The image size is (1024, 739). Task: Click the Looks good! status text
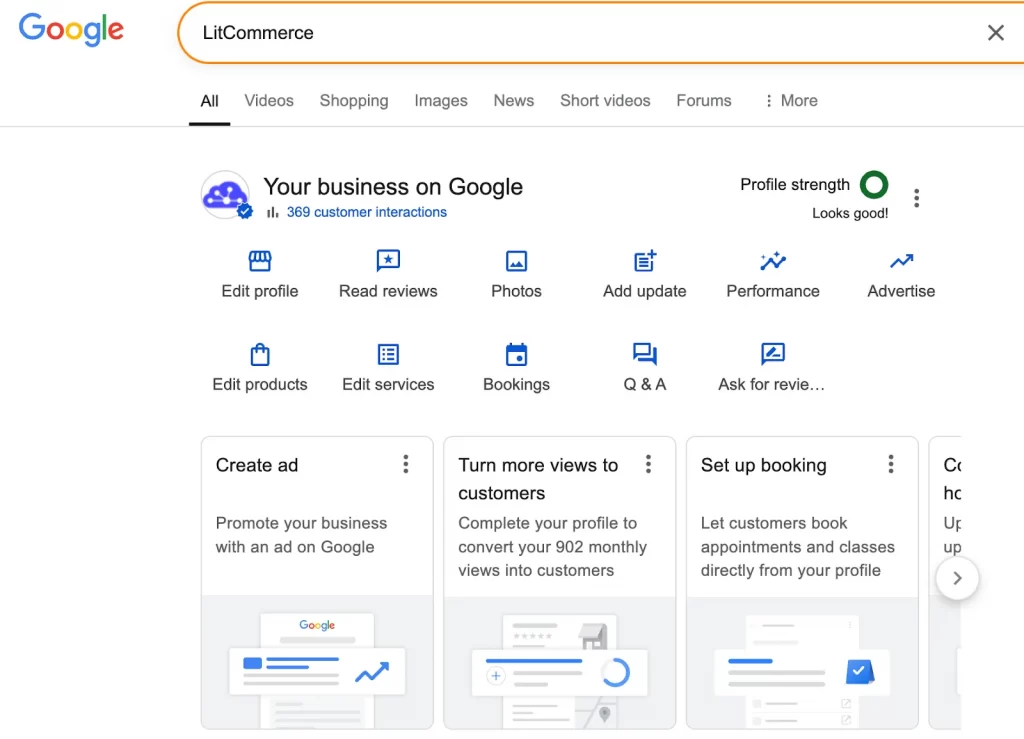click(x=850, y=213)
